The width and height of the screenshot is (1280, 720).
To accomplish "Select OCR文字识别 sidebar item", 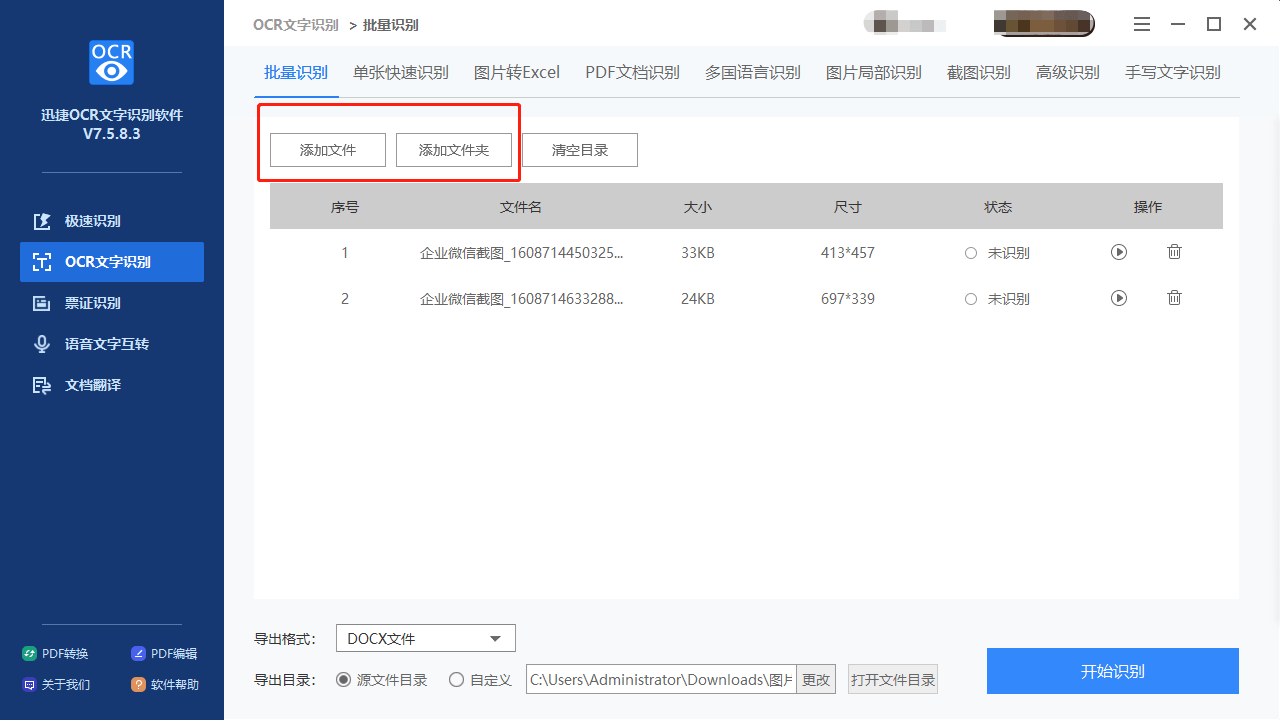I will click(112, 262).
